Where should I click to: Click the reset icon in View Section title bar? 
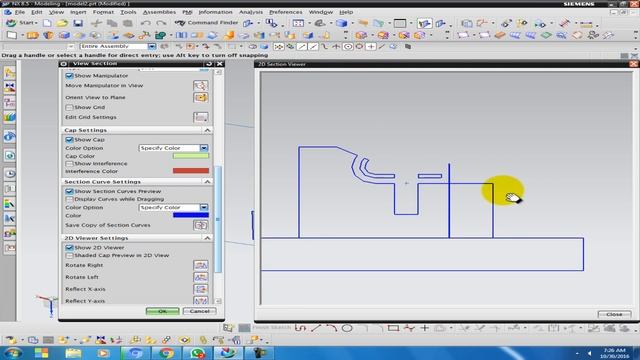[x=209, y=64]
